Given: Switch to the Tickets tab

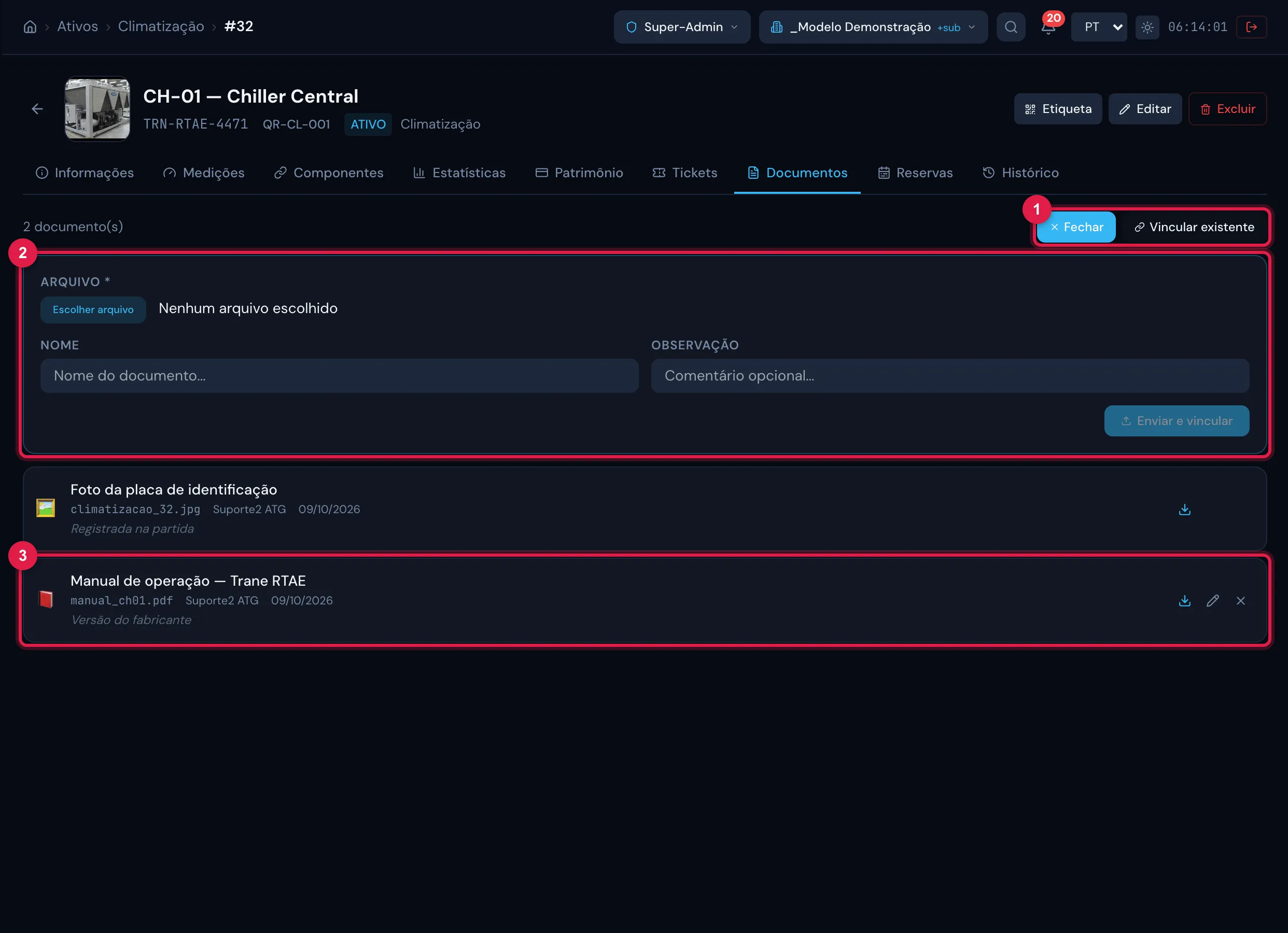Looking at the screenshot, I should click(685, 173).
